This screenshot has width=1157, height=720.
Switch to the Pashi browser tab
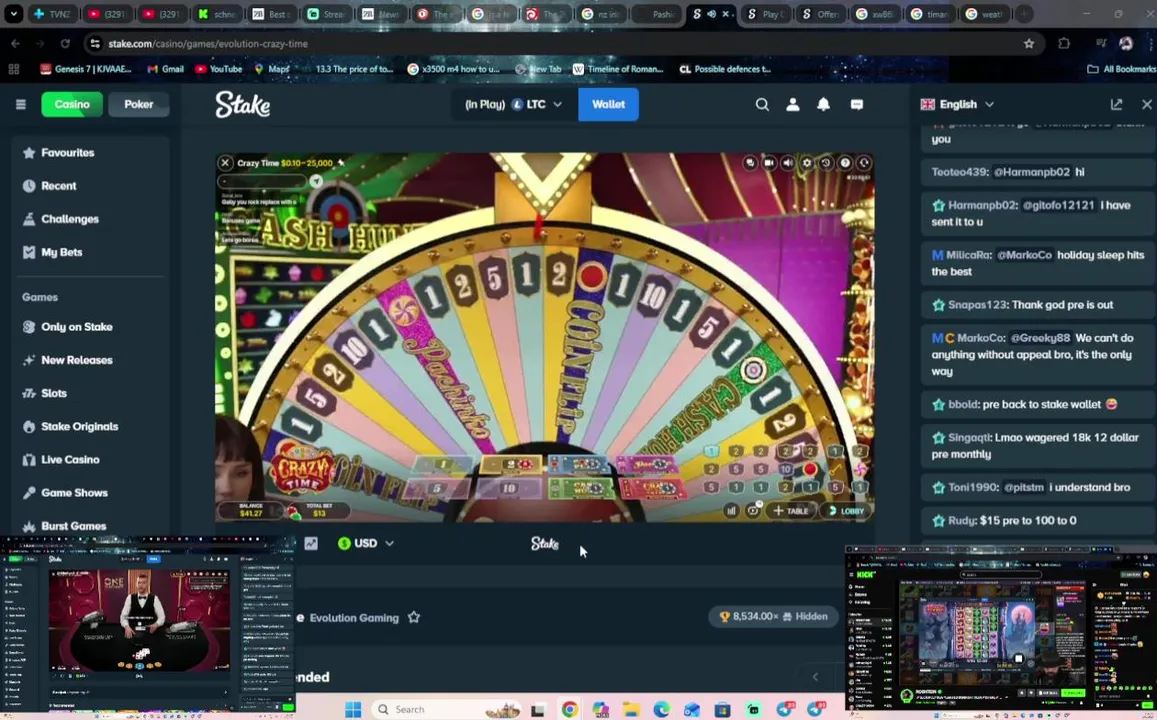[x=655, y=13]
